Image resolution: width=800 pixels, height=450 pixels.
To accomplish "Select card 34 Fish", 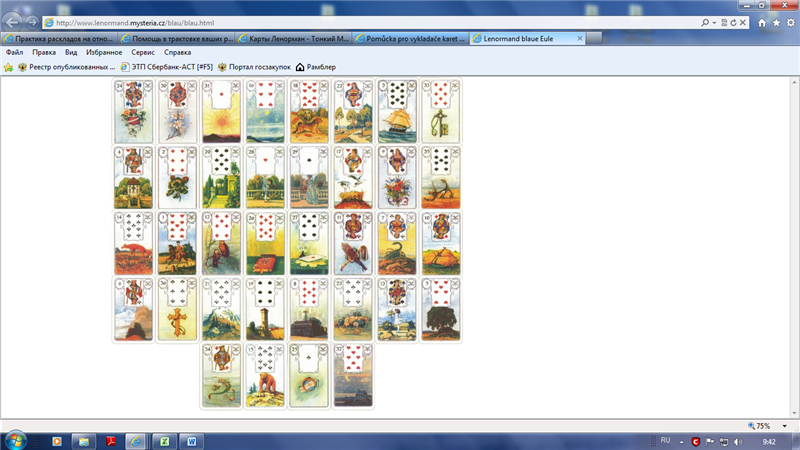I will point(221,376).
